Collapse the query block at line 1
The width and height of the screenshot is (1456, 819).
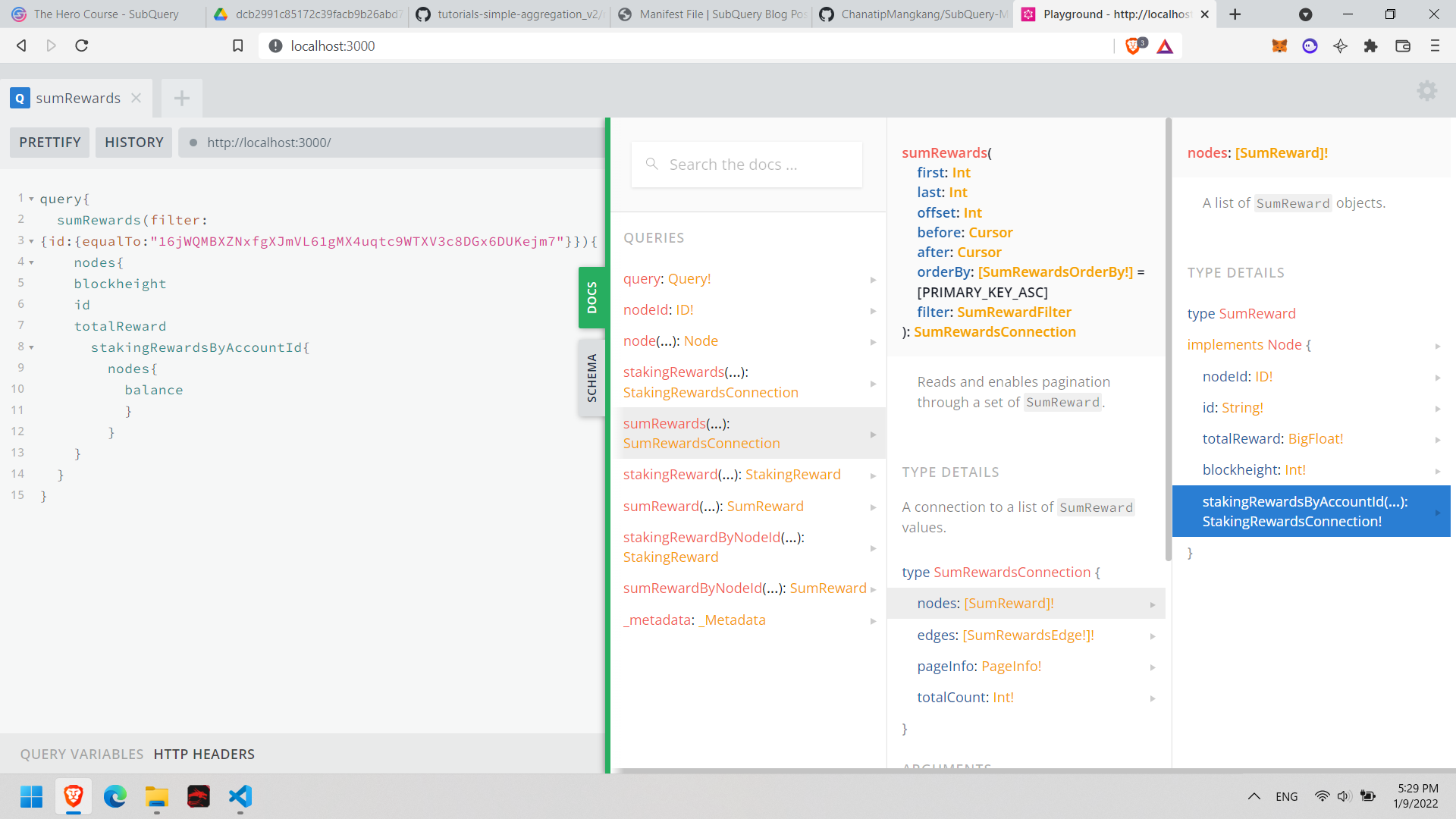30,198
